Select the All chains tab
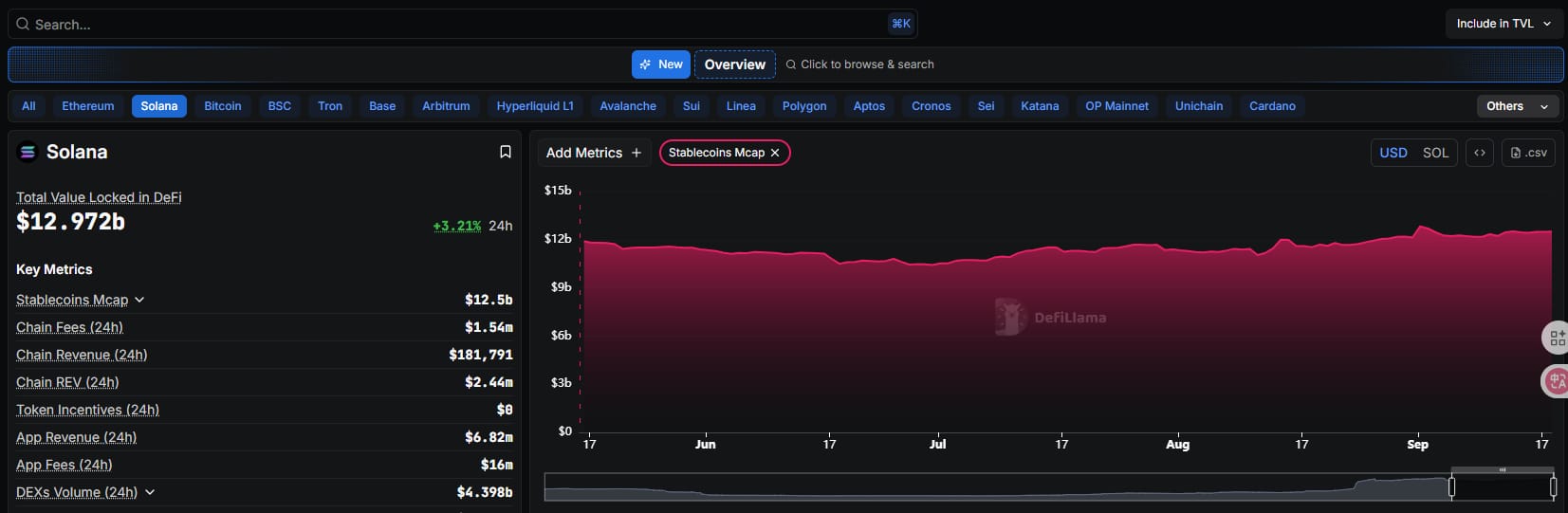 pos(28,106)
